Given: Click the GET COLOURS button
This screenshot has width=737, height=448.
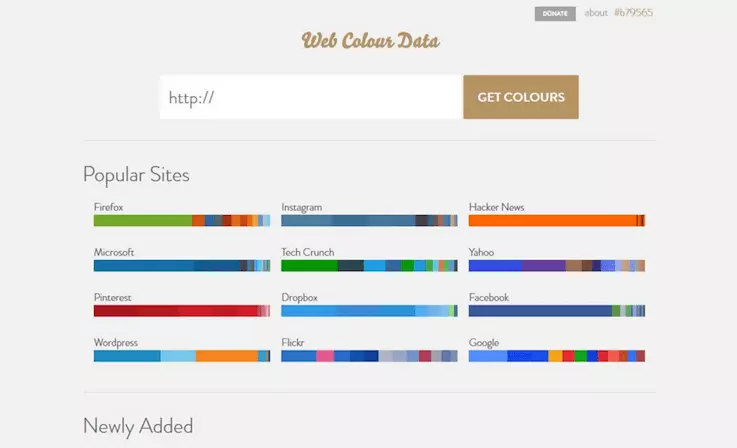Looking at the screenshot, I should click(x=521, y=97).
